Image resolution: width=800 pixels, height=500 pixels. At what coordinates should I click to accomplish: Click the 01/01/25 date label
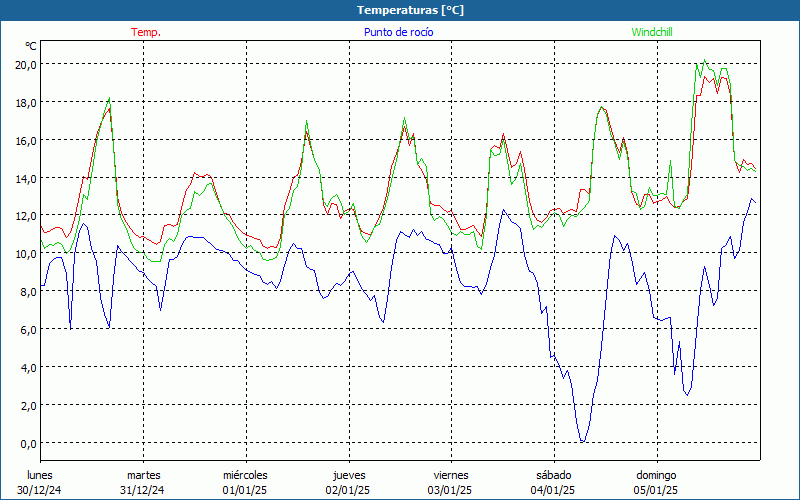pyautogui.click(x=245, y=490)
